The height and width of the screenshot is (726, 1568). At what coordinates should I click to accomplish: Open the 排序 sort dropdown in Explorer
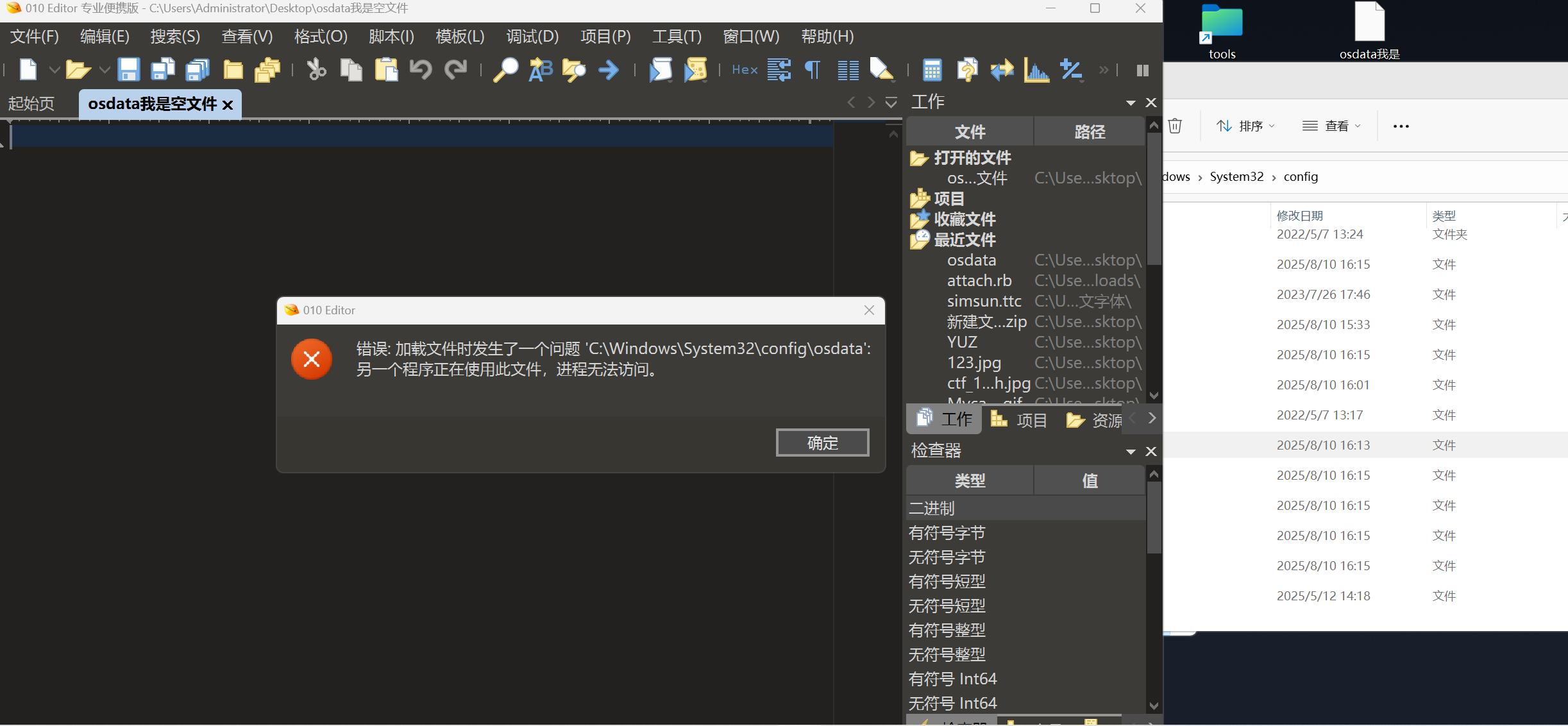click(1245, 126)
